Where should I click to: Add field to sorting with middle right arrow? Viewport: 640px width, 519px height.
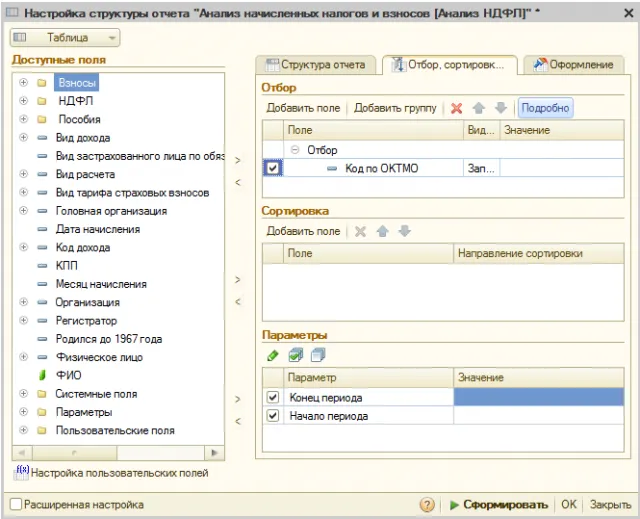pos(238,279)
